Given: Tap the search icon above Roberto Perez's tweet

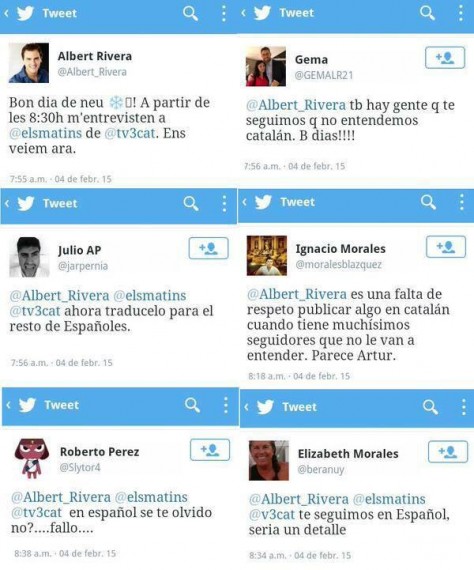Looking at the screenshot, I should click(x=192, y=405).
